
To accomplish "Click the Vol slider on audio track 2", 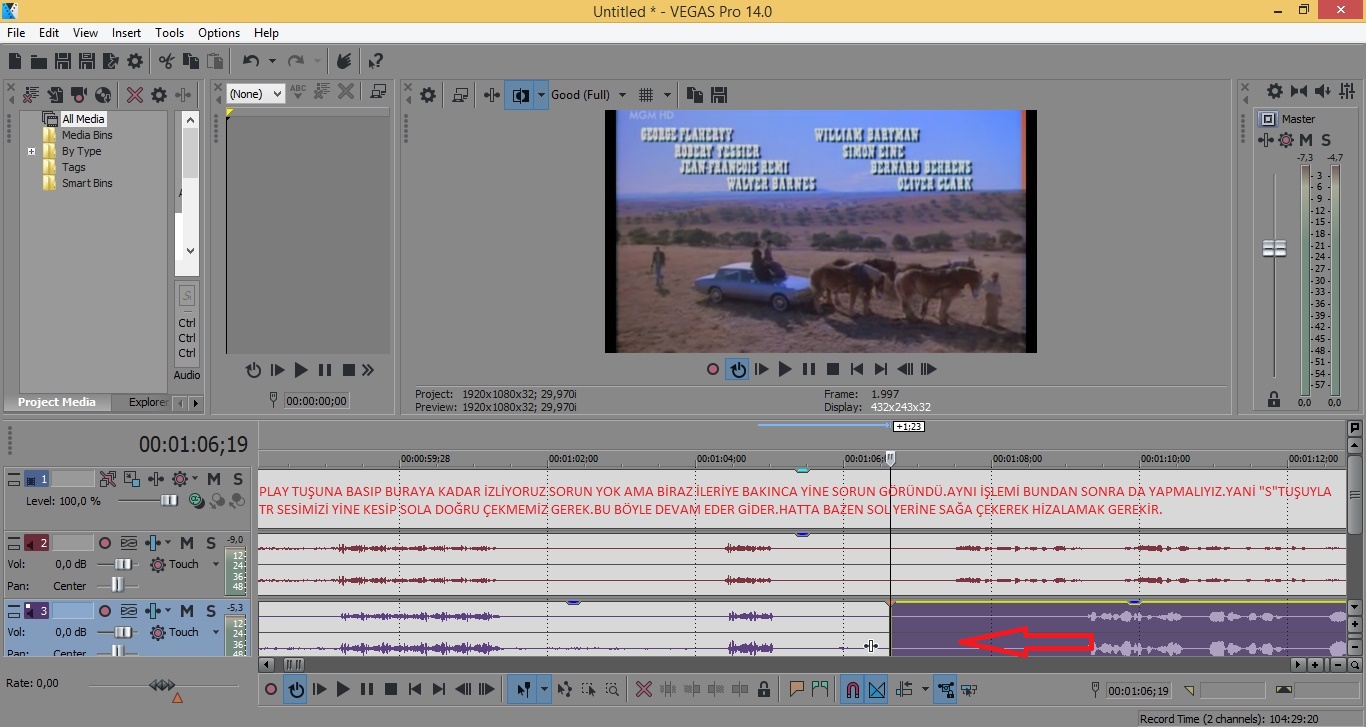I will coord(124,564).
